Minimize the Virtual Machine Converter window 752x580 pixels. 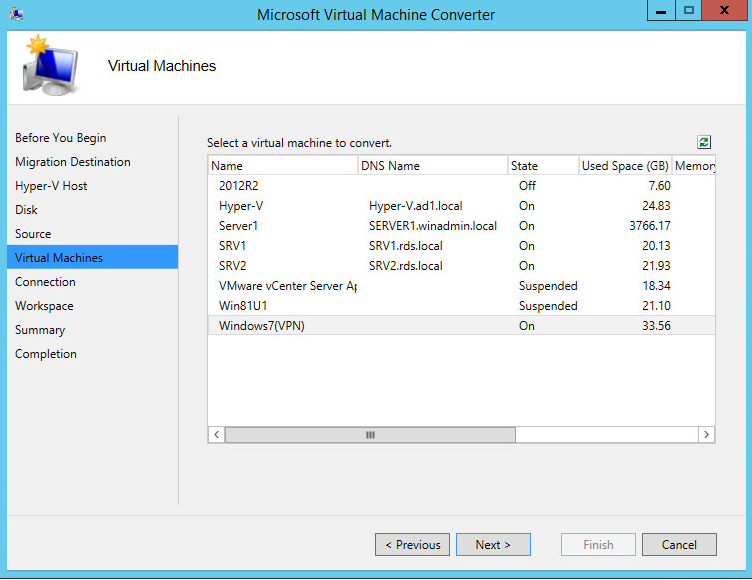pos(661,11)
